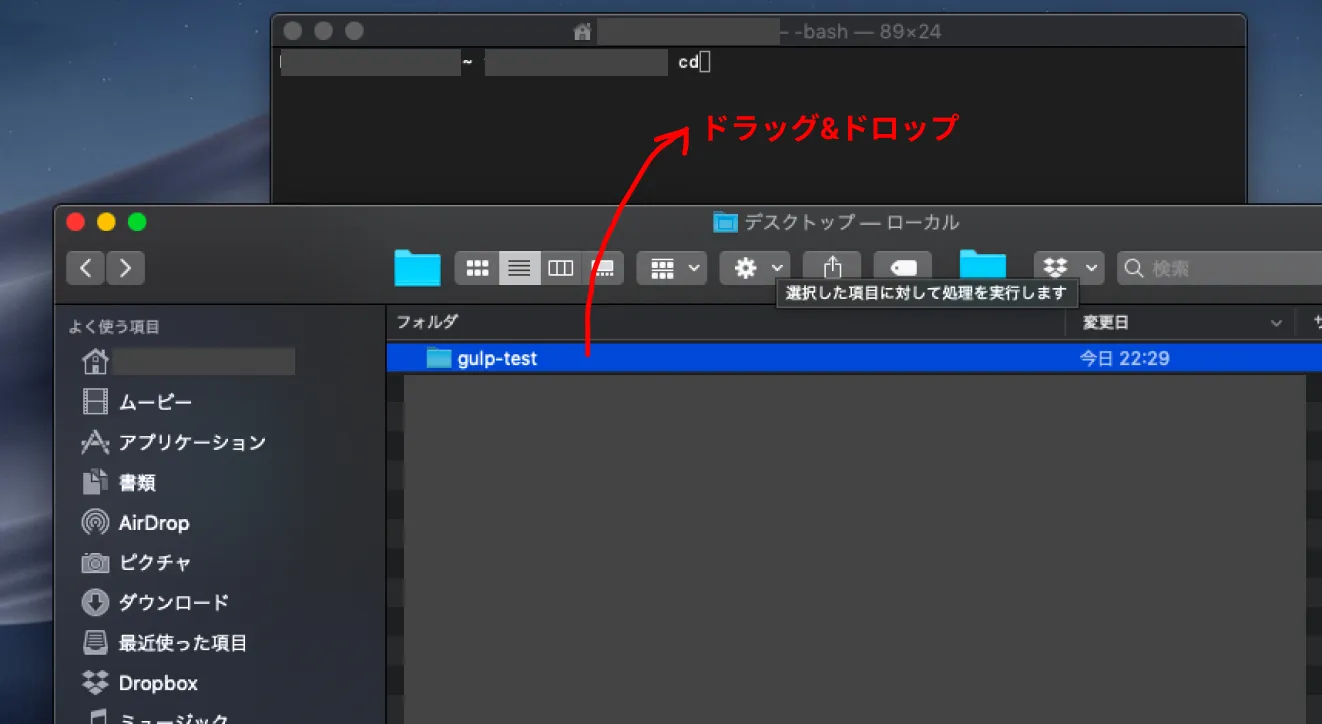This screenshot has height=724, width=1322.
Task: Click the Edit Tags toolbar button
Action: (x=903, y=268)
